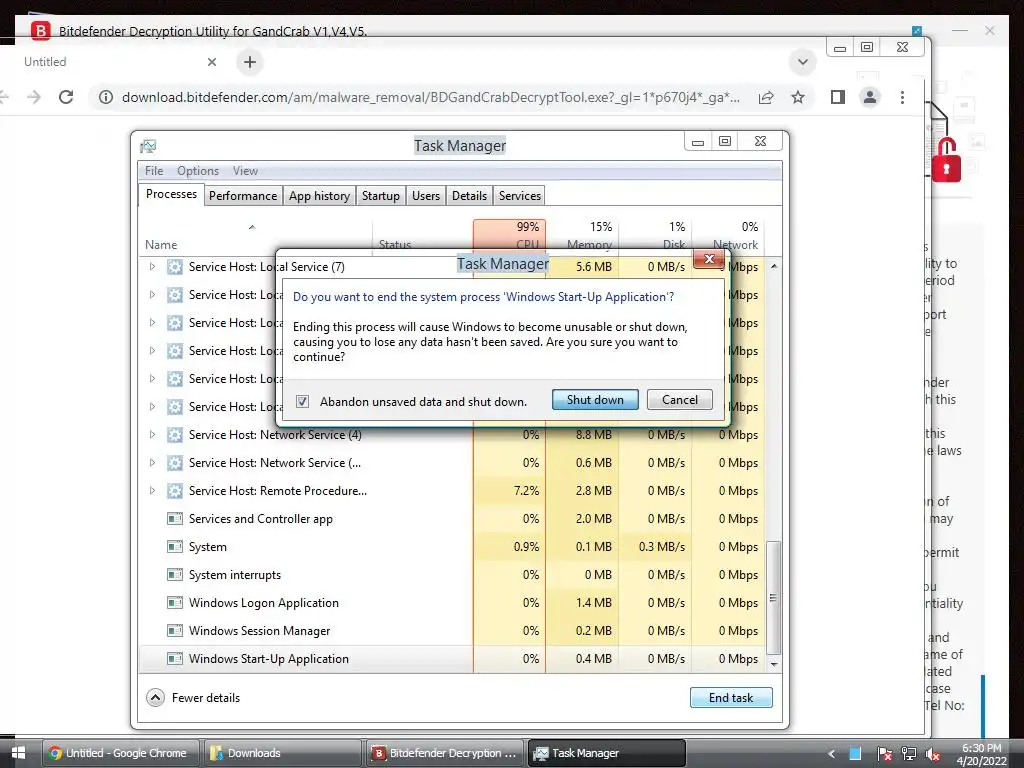This screenshot has height=768, width=1024.
Task: Expand Service Host: Remote Procedure row
Action: pyautogui.click(x=152, y=490)
